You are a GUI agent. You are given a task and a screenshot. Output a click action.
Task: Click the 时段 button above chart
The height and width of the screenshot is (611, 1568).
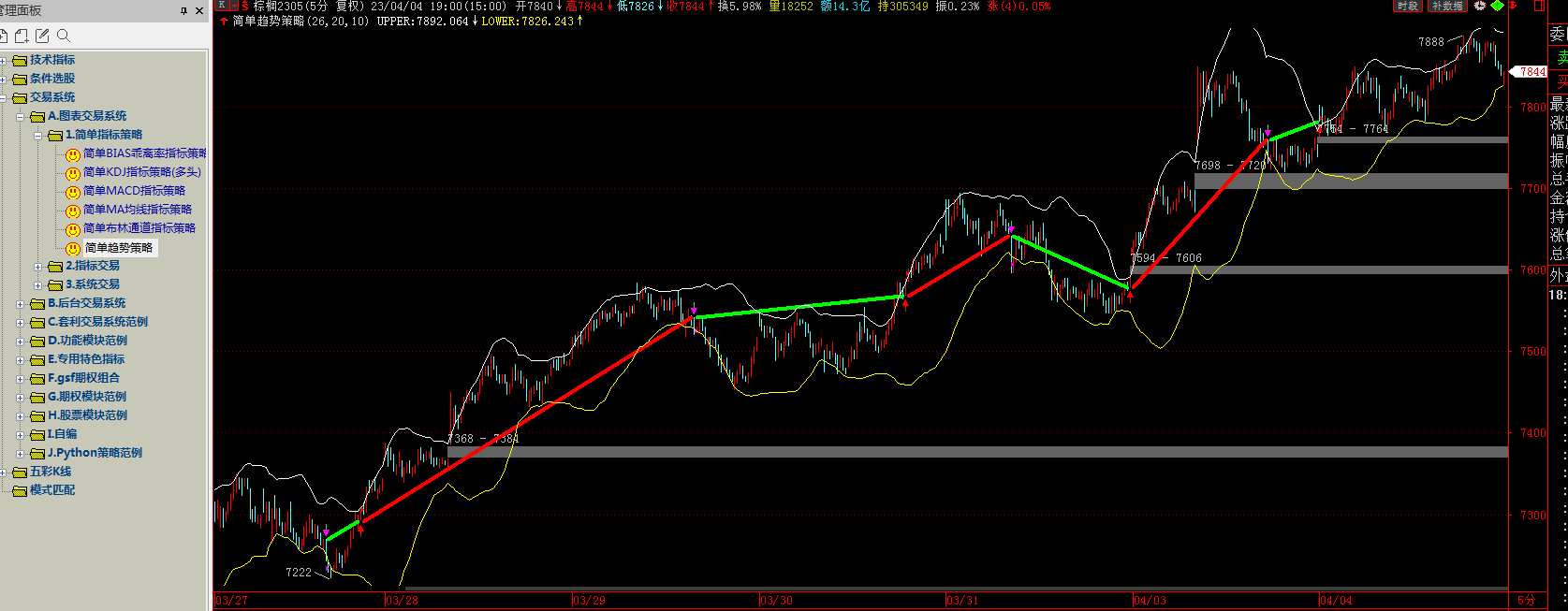click(1408, 6)
